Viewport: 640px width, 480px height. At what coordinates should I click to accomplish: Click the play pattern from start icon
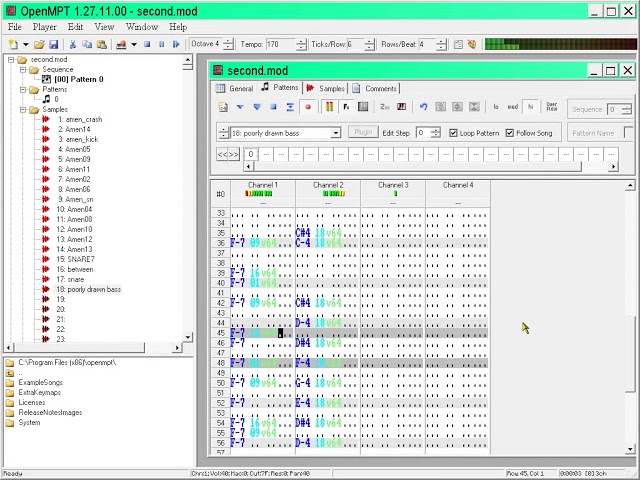(x=257, y=107)
